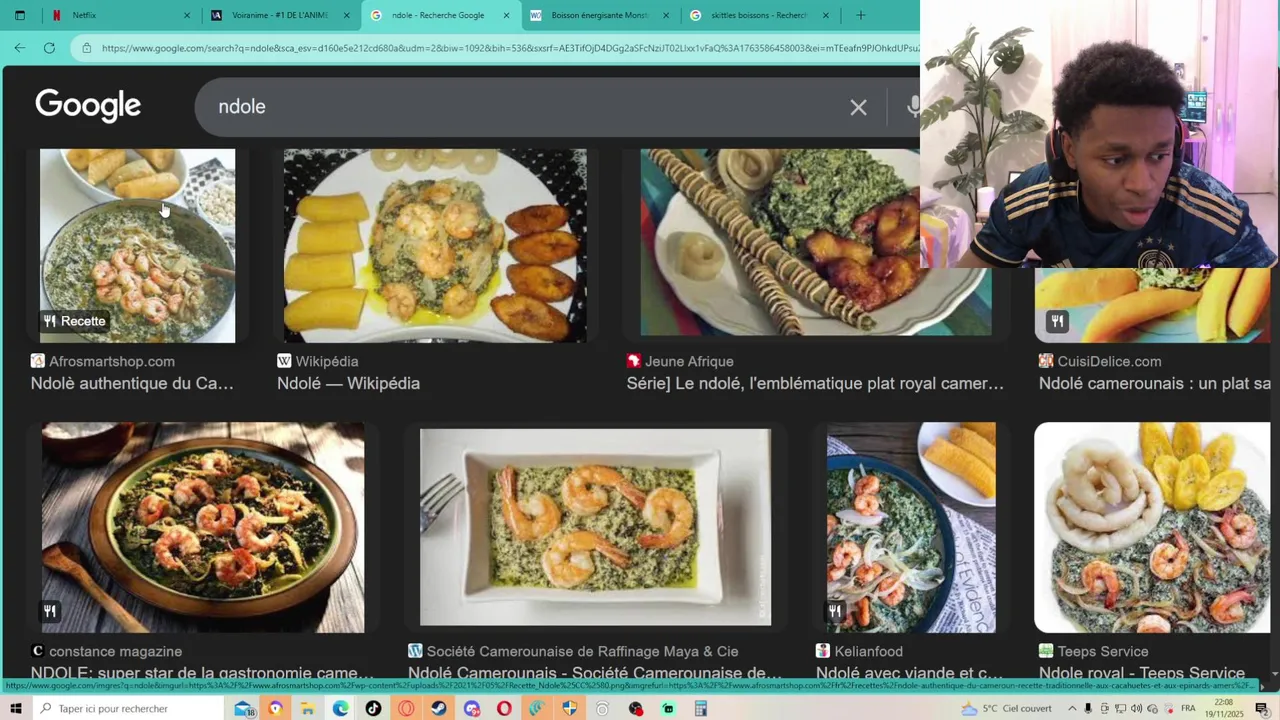The width and height of the screenshot is (1280, 720).
Task: Clear the Google search query
Action: click(x=858, y=107)
